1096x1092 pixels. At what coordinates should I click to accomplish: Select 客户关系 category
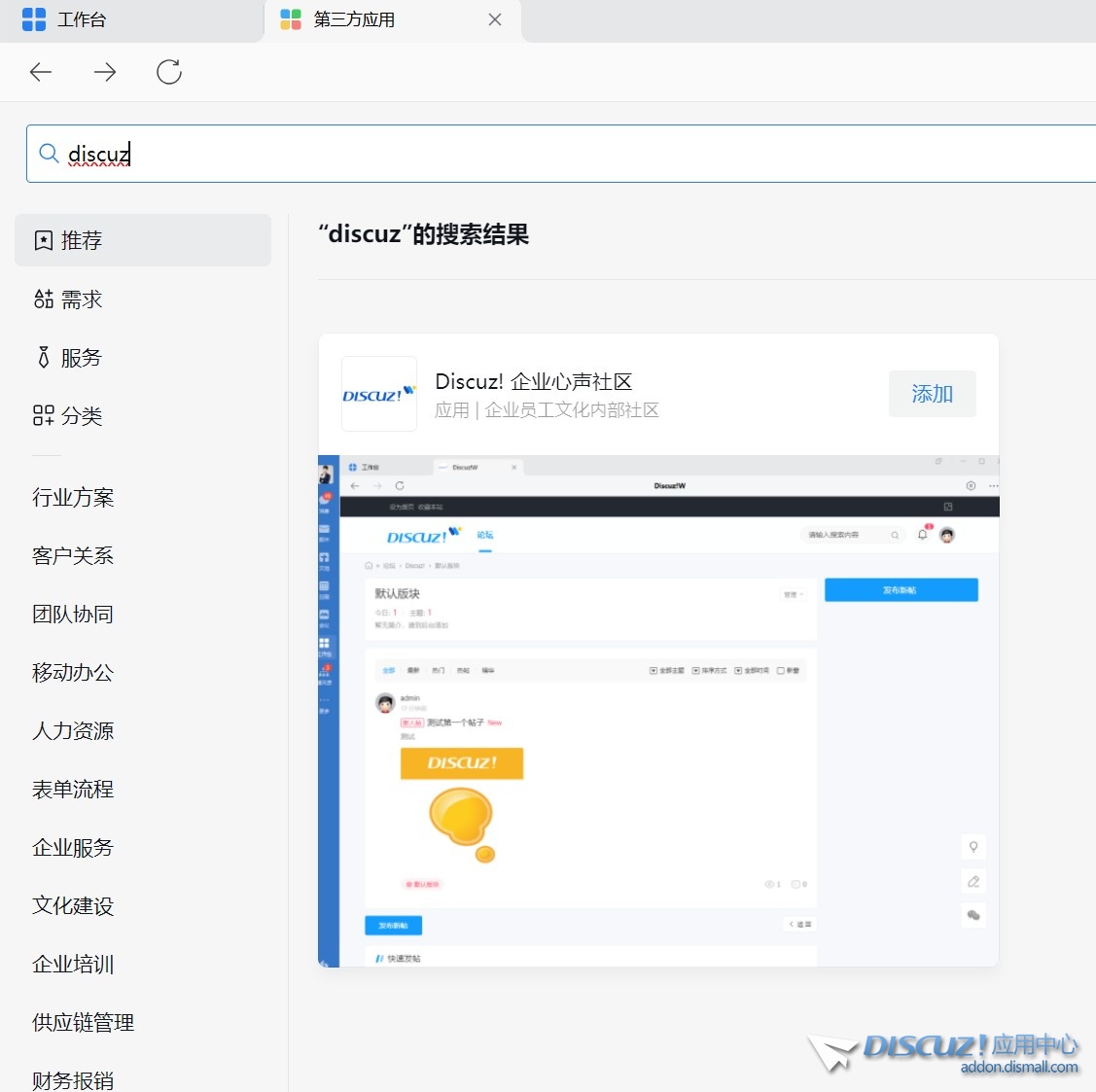(73, 556)
